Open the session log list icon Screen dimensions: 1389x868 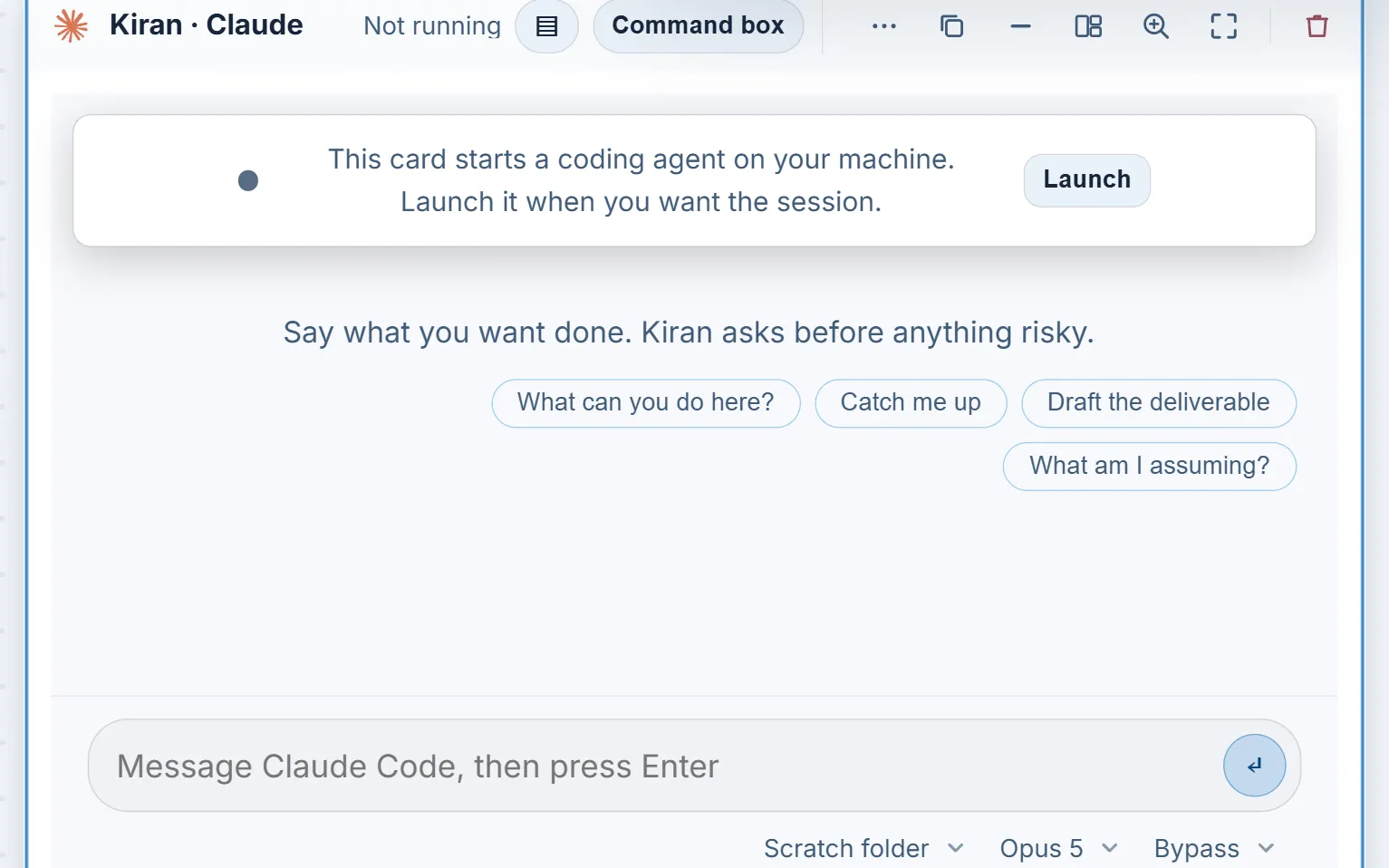coord(546,26)
